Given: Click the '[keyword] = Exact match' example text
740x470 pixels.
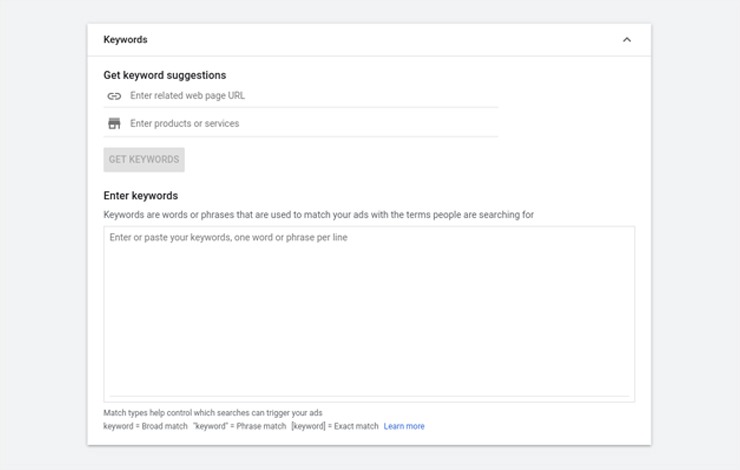Looking at the screenshot, I should (x=335, y=426).
